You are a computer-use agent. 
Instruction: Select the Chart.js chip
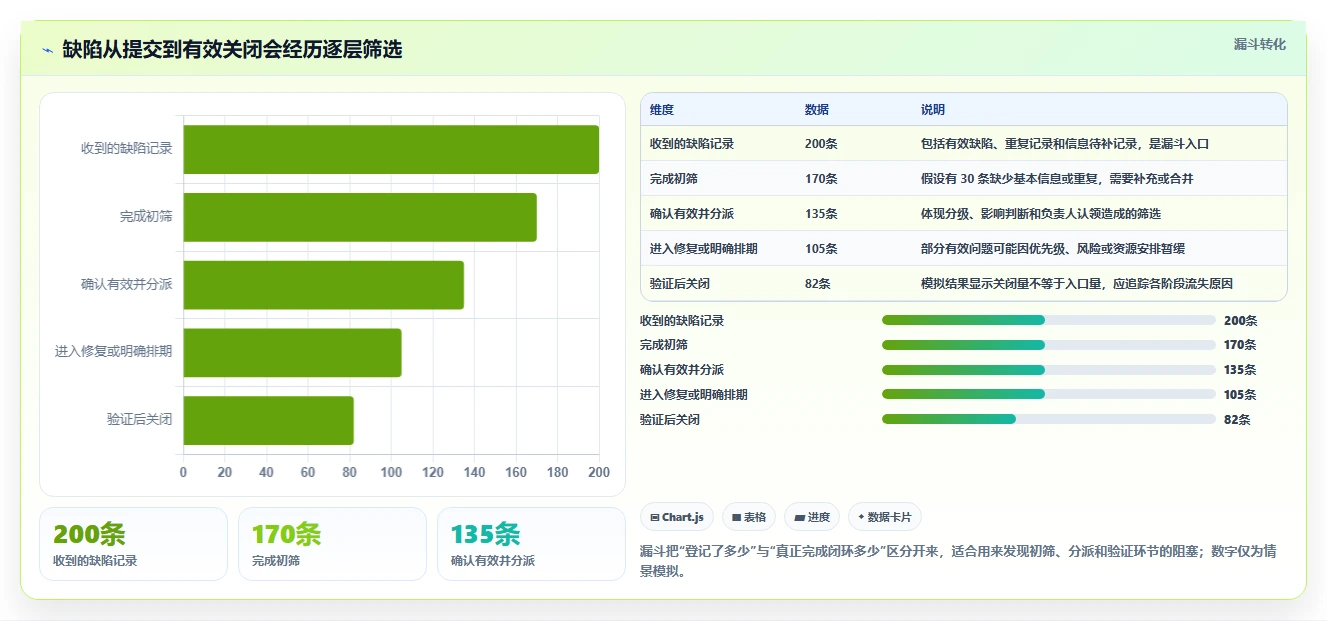677,517
